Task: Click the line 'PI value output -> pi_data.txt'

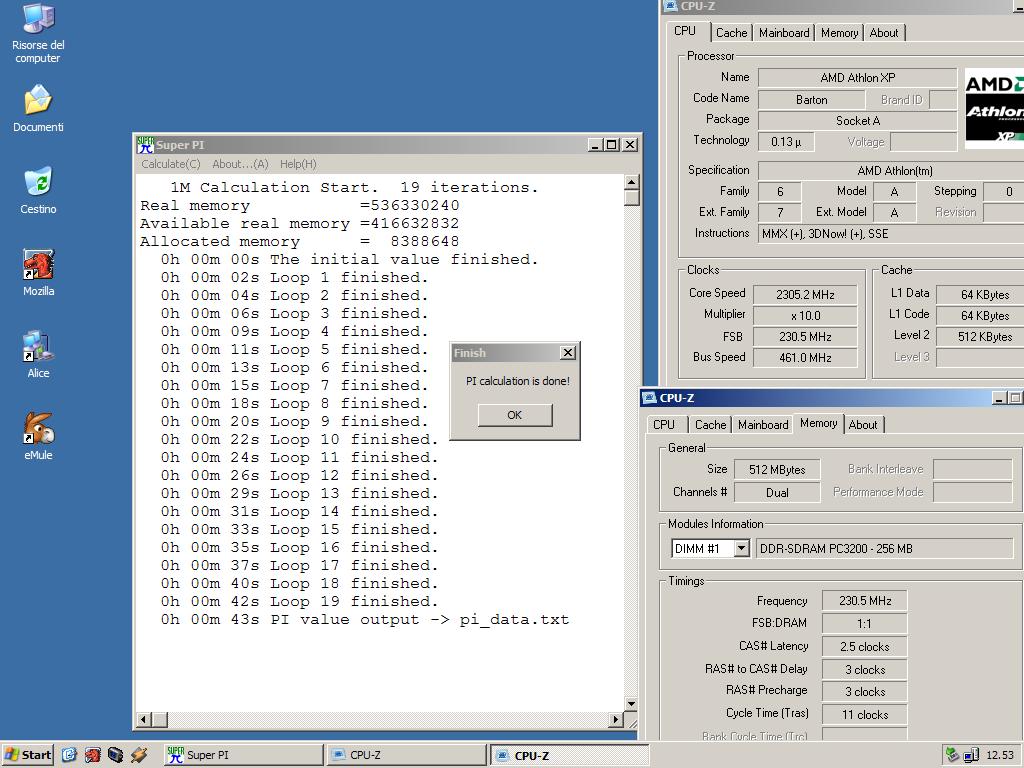Action: (419, 619)
